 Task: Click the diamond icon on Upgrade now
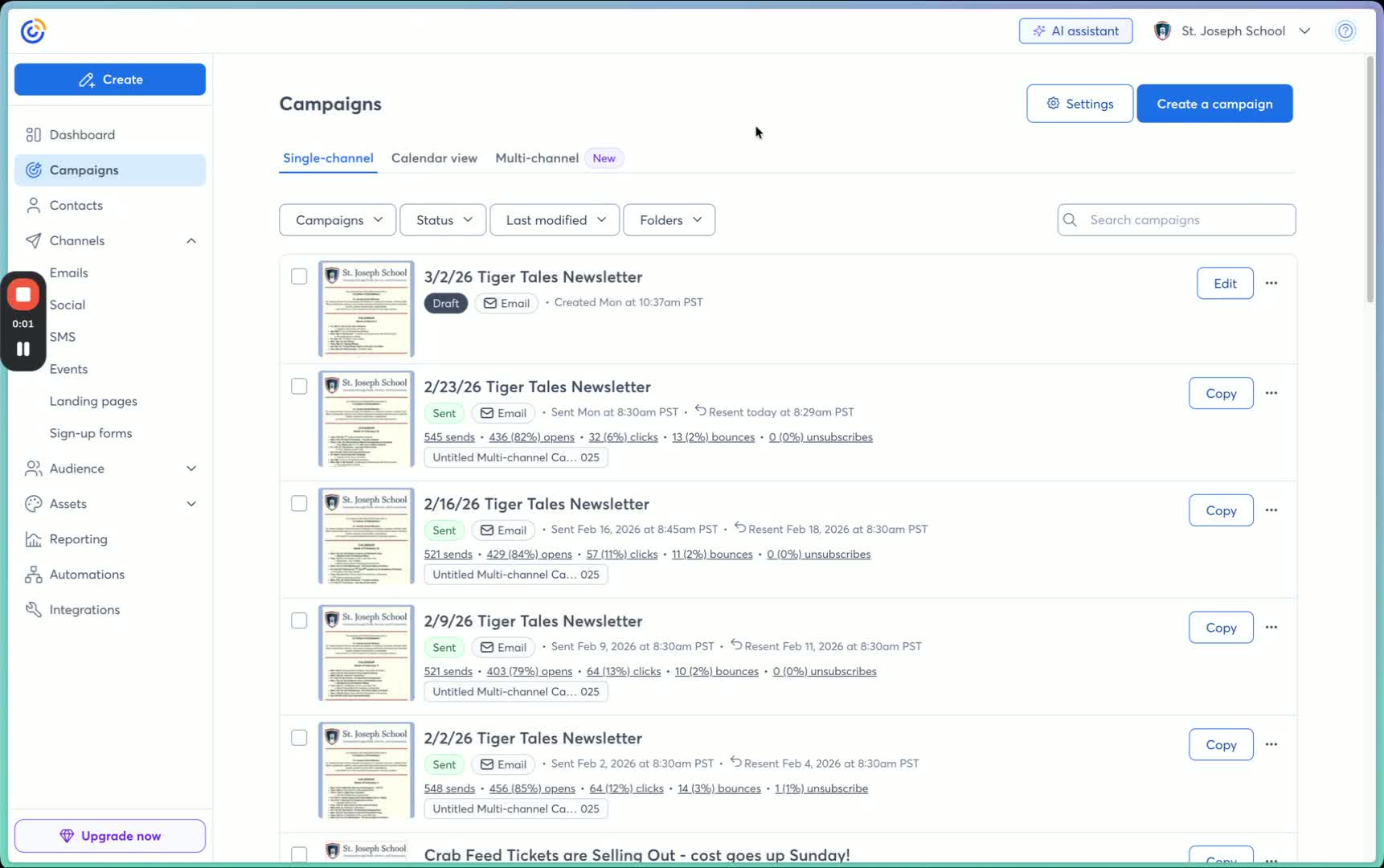click(67, 836)
